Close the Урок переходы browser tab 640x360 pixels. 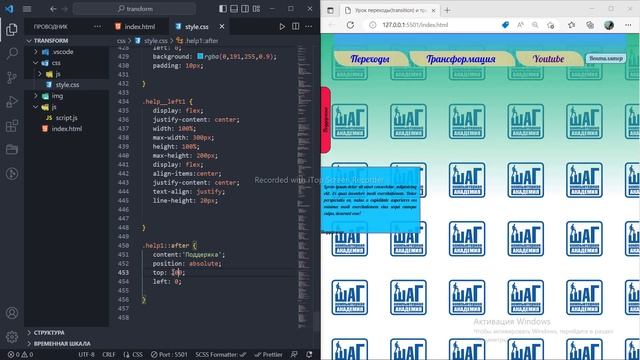(433, 10)
